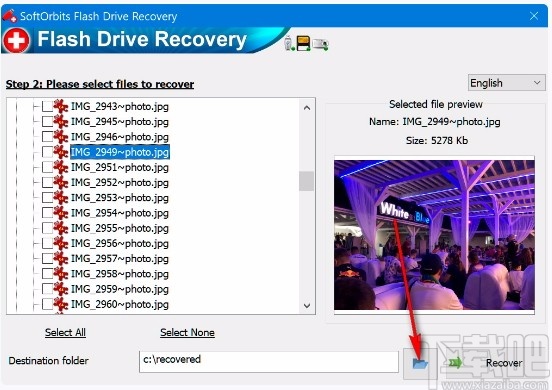Select IMG_2959~photo.jpg file name
Image resolution: width=552 pixels, height=390 pixels.
(120, 289)
